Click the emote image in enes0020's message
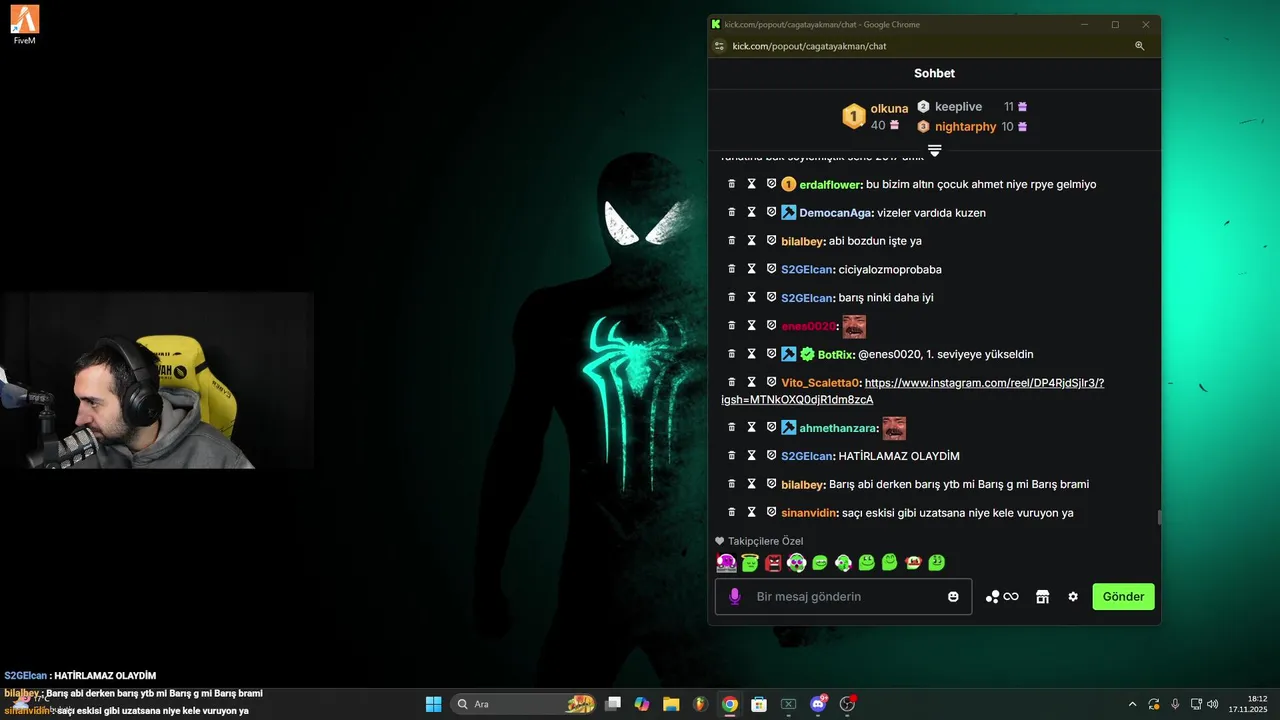The image size is (1280, 720). (854, 326)
